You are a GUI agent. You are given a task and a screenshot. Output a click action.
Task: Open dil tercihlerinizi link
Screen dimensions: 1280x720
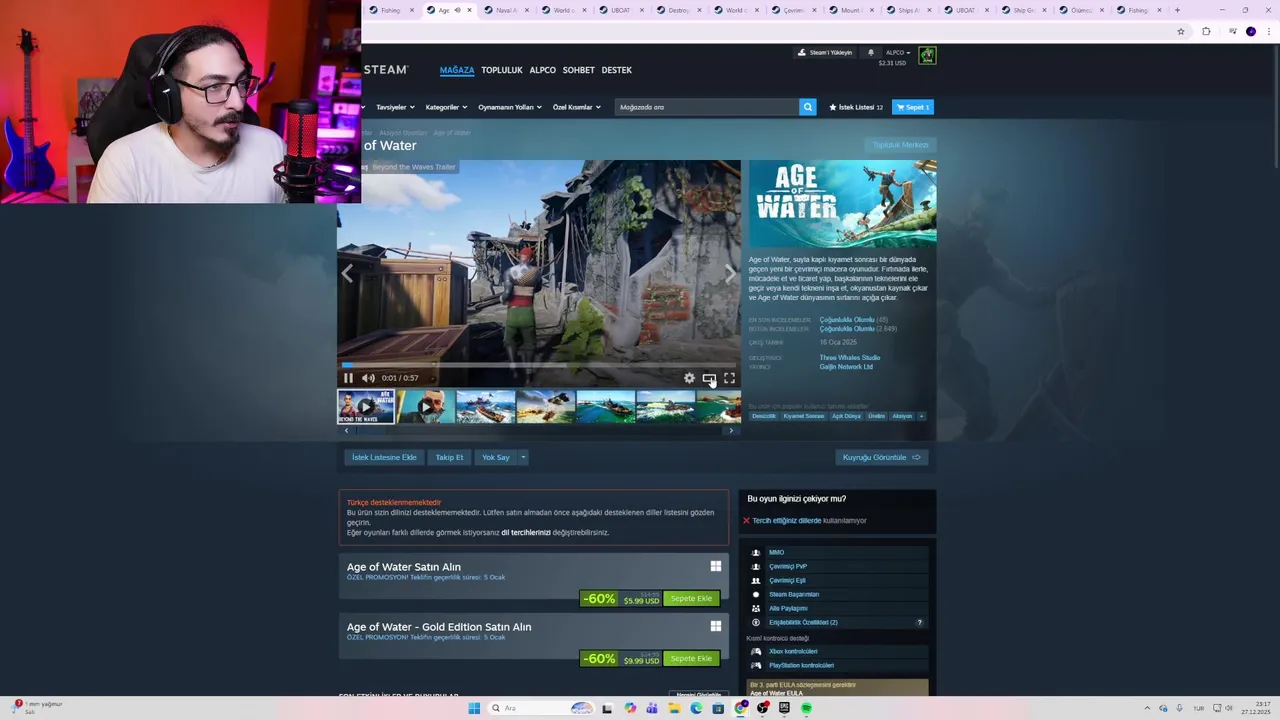(526, 532)
